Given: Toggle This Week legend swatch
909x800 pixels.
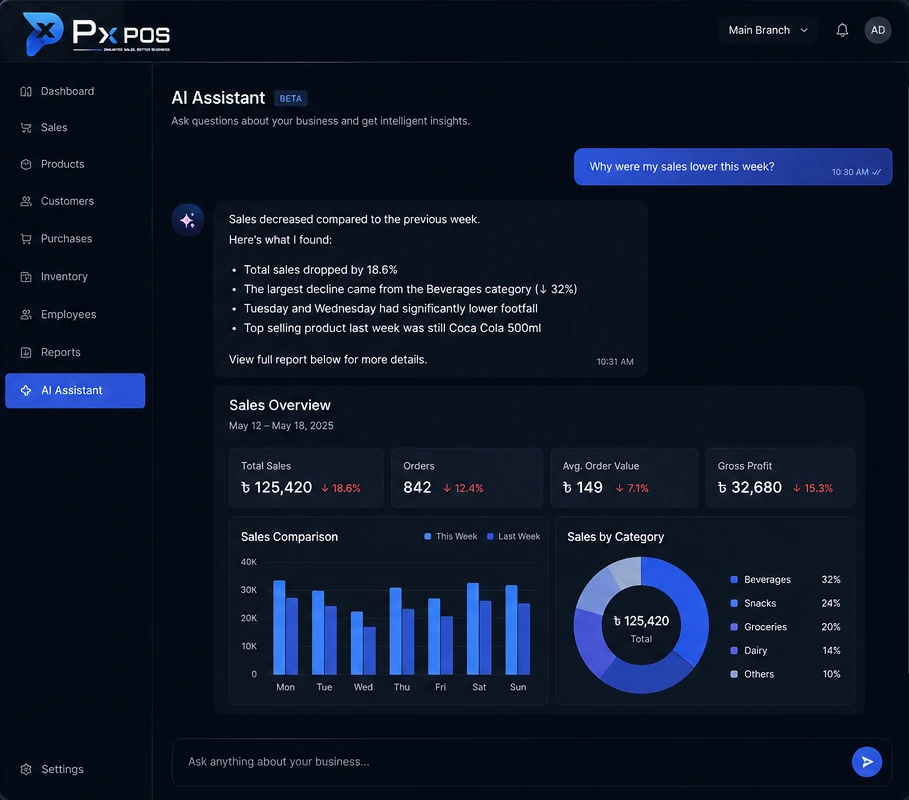Looking at the screenshot, I should (427, 536).
